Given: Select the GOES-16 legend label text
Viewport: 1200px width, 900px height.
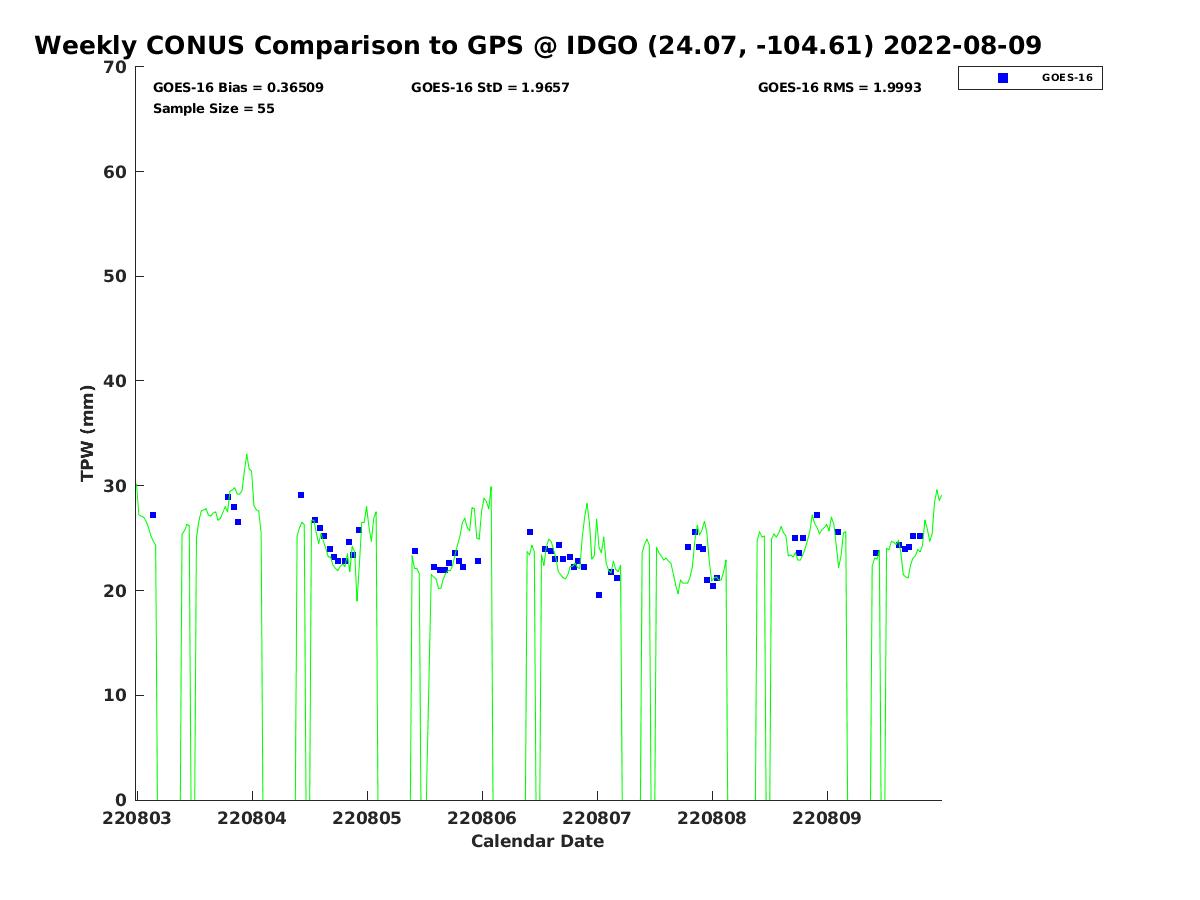Looking at the screenshot, I should 1067,78.
